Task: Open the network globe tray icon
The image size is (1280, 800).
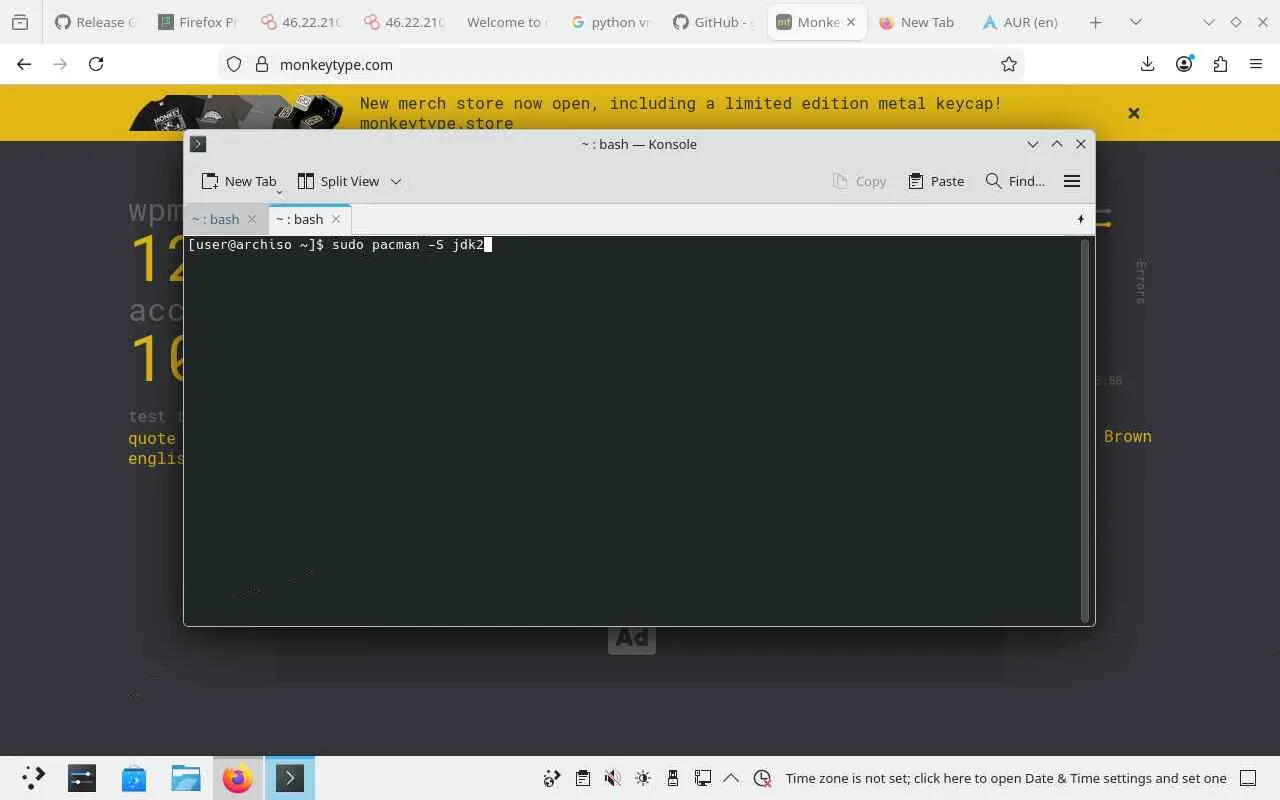Action: pyautogui.click(x=552, y=778)
